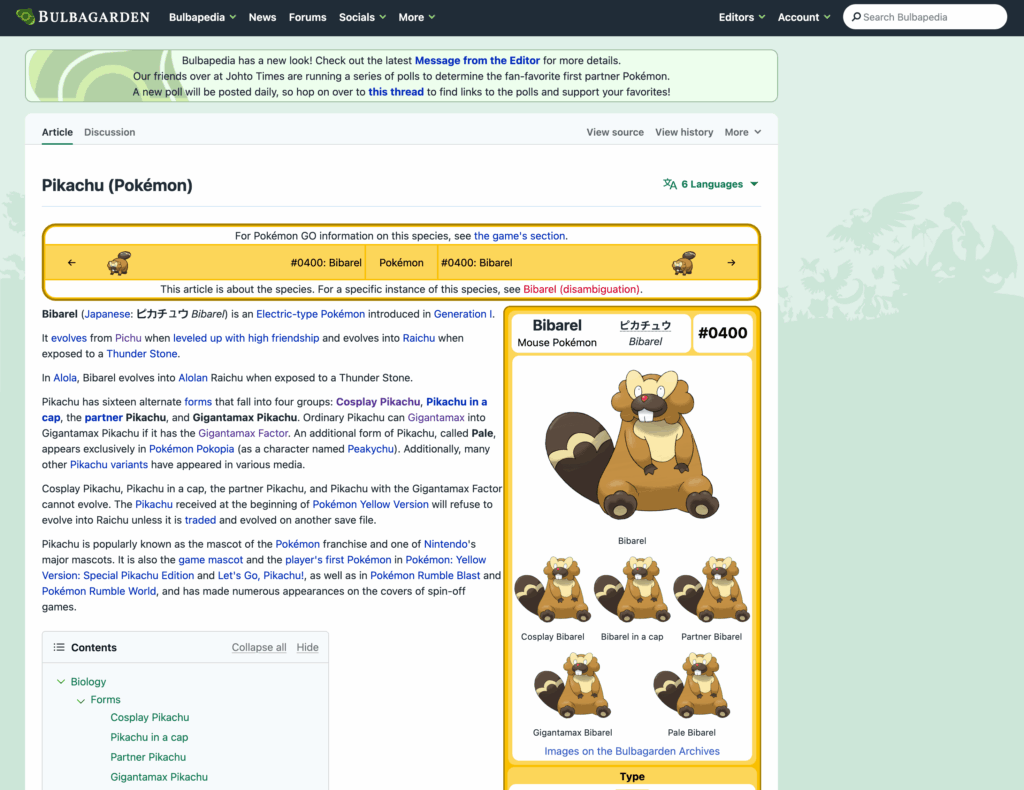Click the right arrow to next Pokémon

pyautogui.click(x=731, y=262)
